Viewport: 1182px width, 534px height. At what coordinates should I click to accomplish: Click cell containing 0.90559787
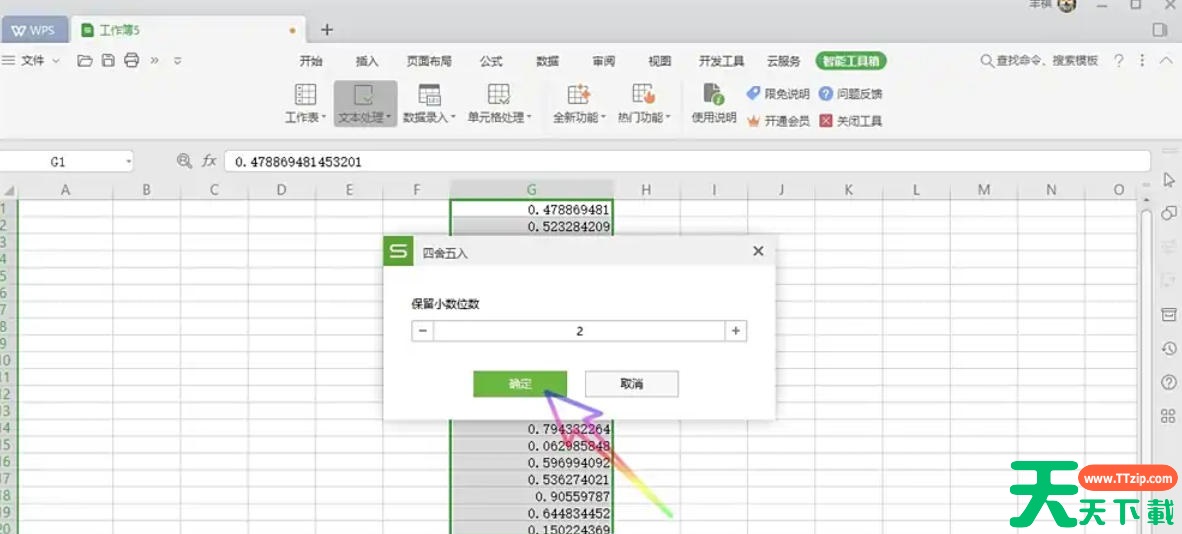[x=531, y=497]
